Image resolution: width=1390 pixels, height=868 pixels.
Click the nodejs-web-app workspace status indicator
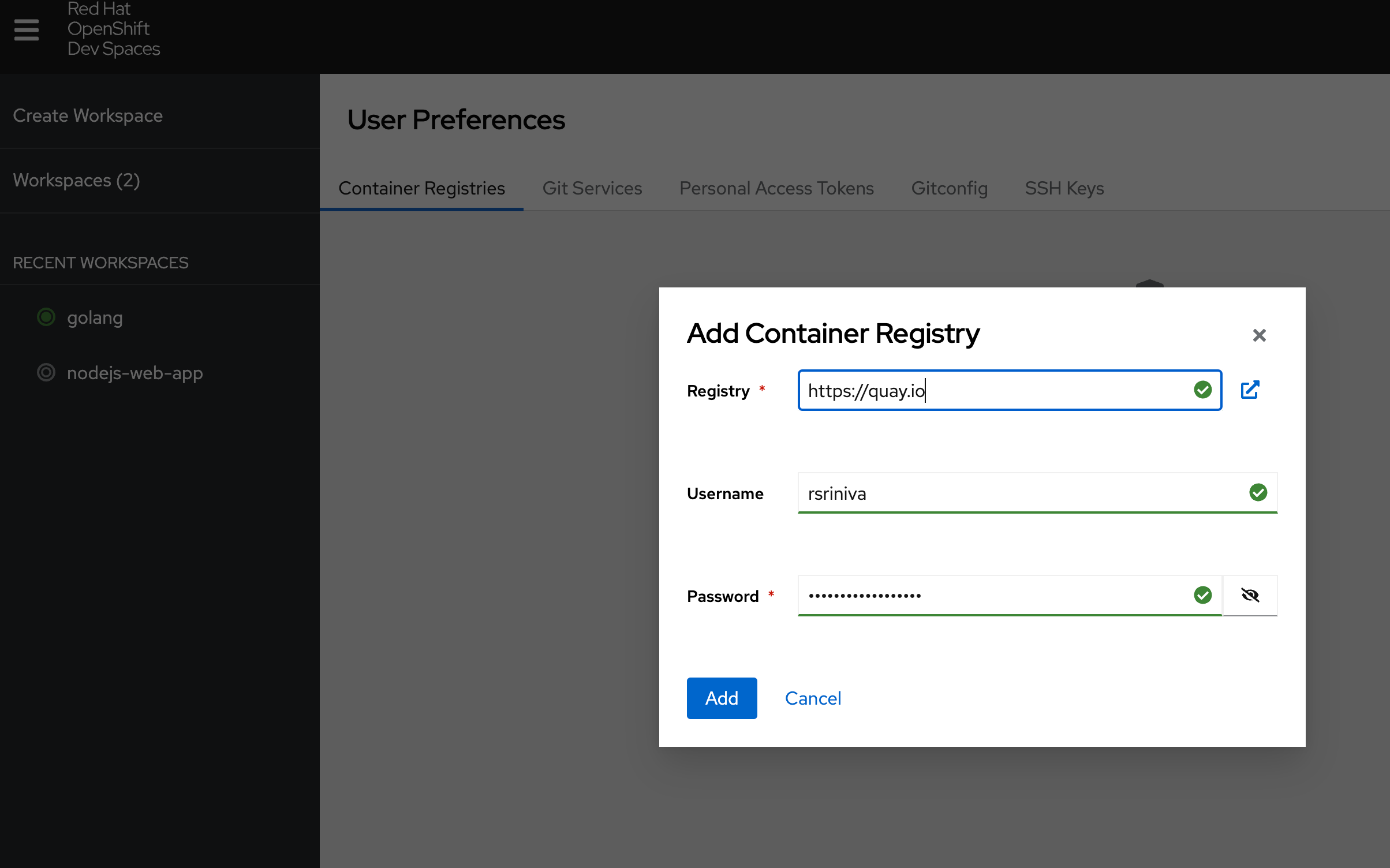pos(46,372)
